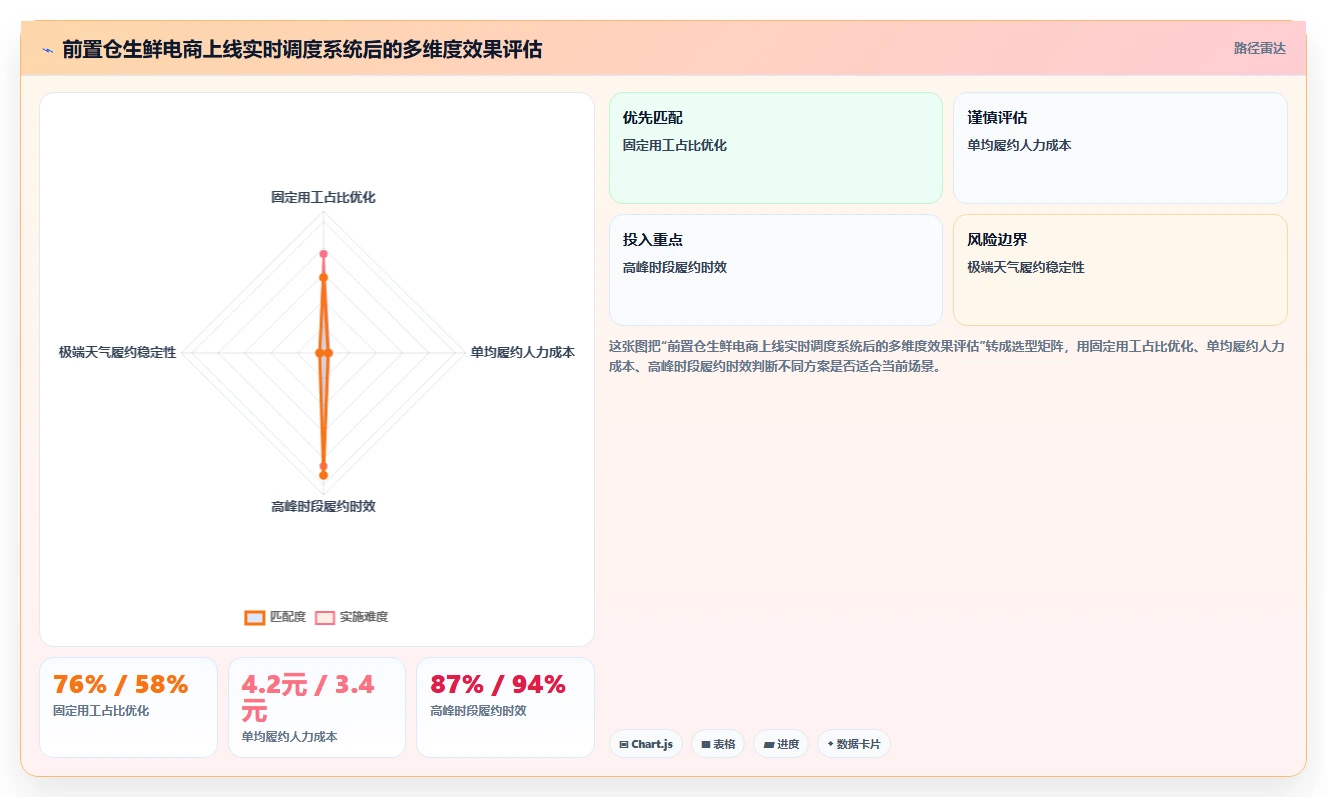Click the 极端天气履约稳定性 text in 风险边界 card
The width and height of the screenshot is (1327, 797).
1026,267
